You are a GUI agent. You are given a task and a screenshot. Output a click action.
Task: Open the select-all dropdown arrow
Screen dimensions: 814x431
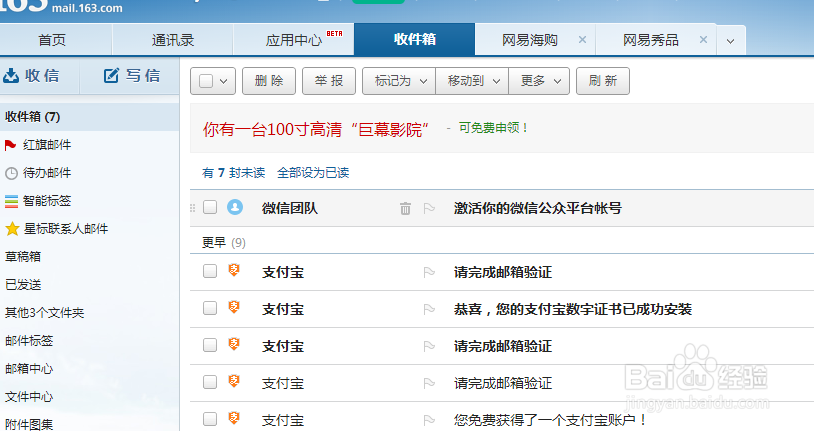[x=224, y=81]
